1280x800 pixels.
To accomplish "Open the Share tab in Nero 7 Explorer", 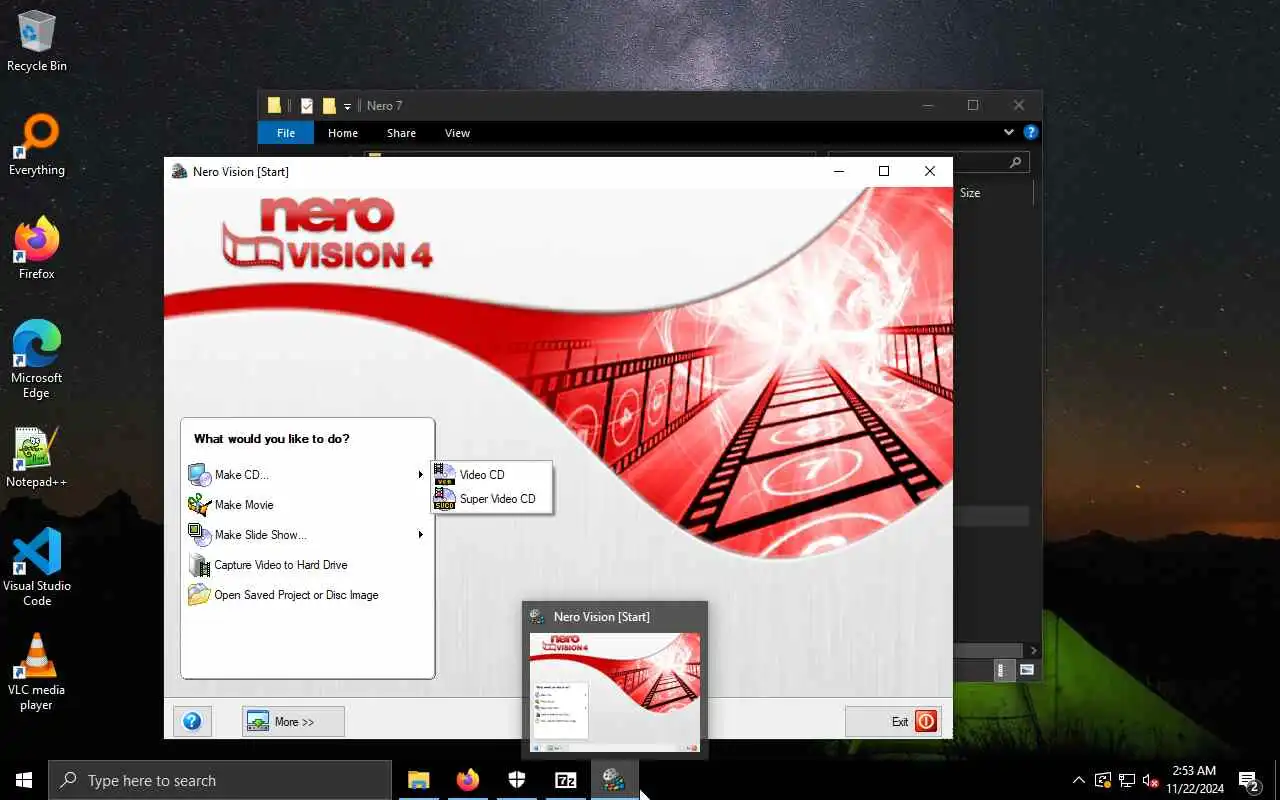I will [x=401, y=133].
